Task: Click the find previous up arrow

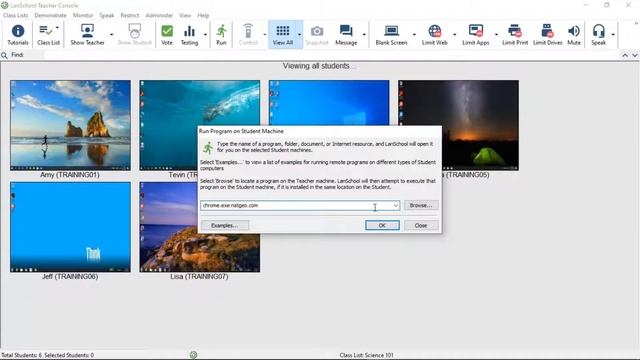Action: point(625,55)
